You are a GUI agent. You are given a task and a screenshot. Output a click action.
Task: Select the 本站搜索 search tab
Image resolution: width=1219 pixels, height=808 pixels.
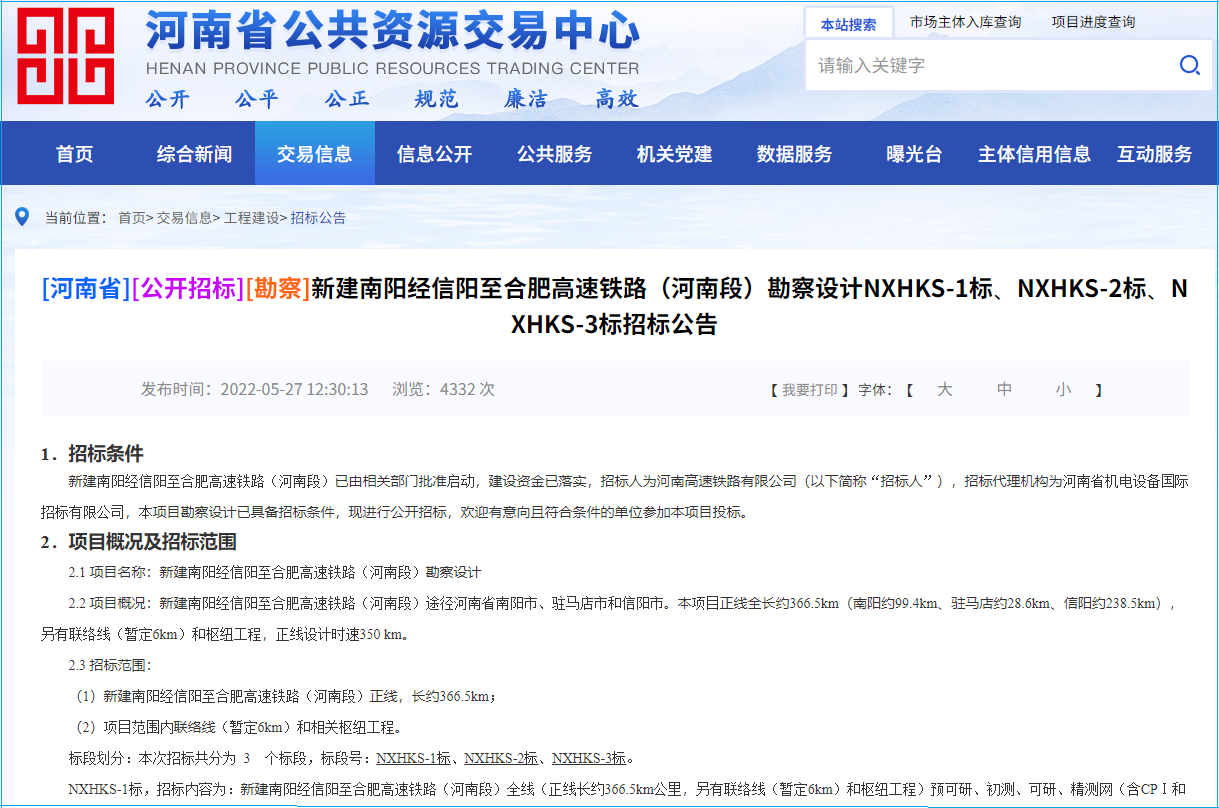click(848, 24)
